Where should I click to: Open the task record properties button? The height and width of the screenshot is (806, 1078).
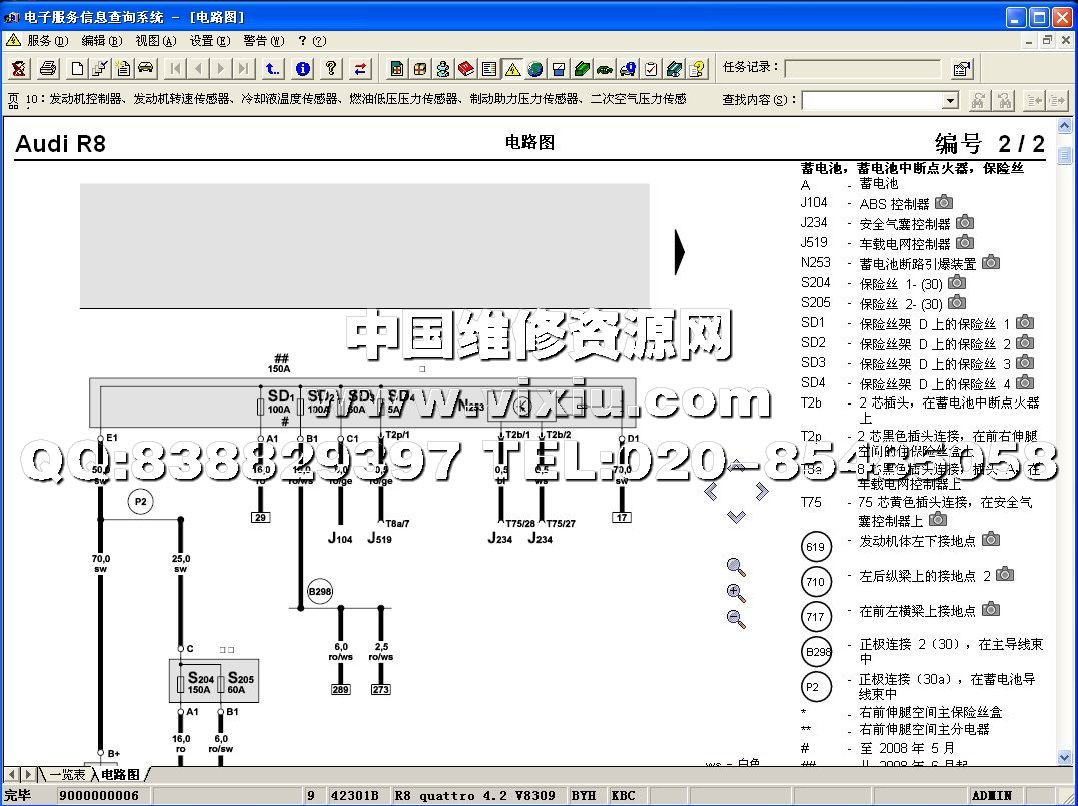coord(962,68)
